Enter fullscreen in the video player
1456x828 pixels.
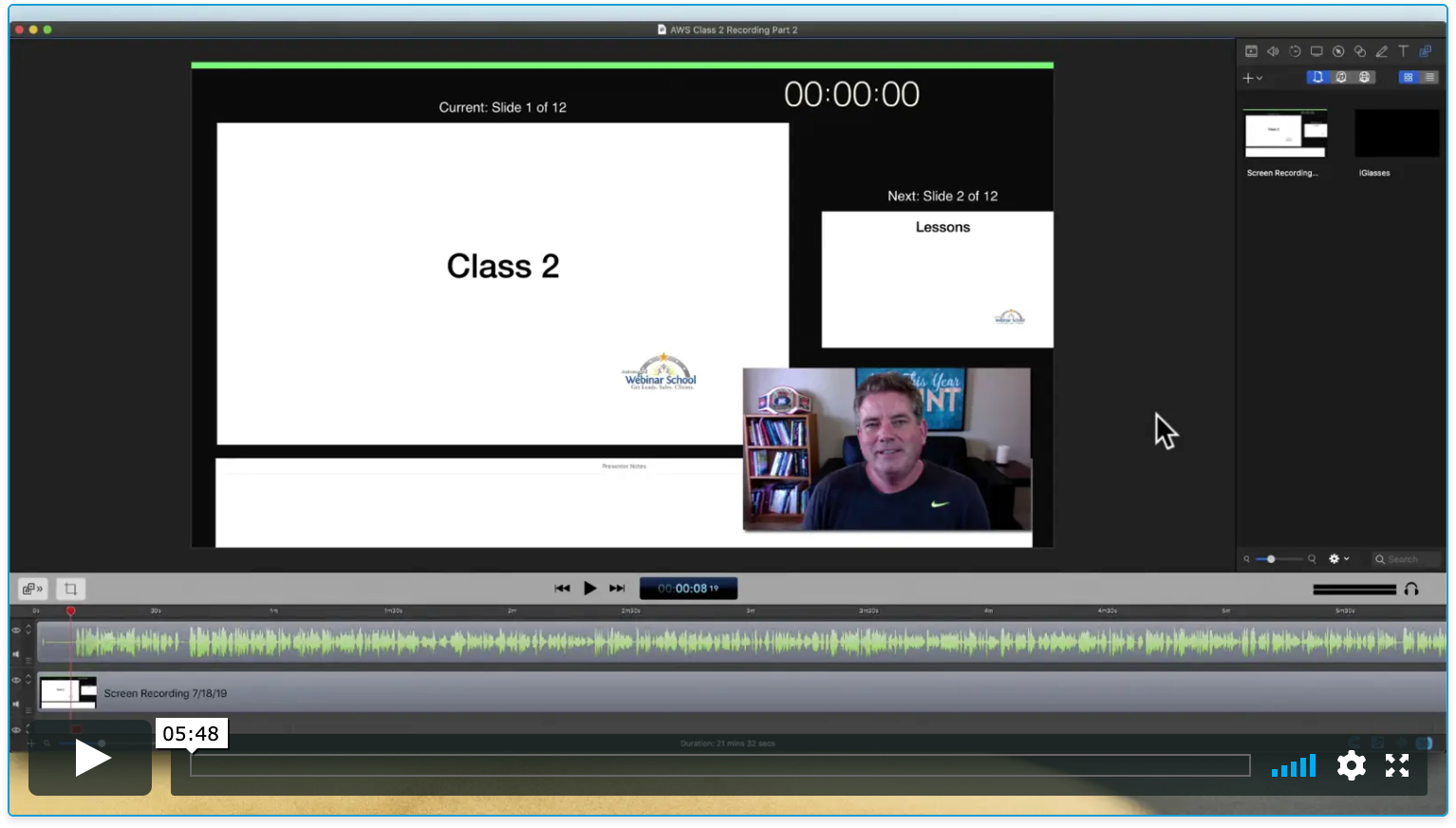click(x=1396, y=765)
